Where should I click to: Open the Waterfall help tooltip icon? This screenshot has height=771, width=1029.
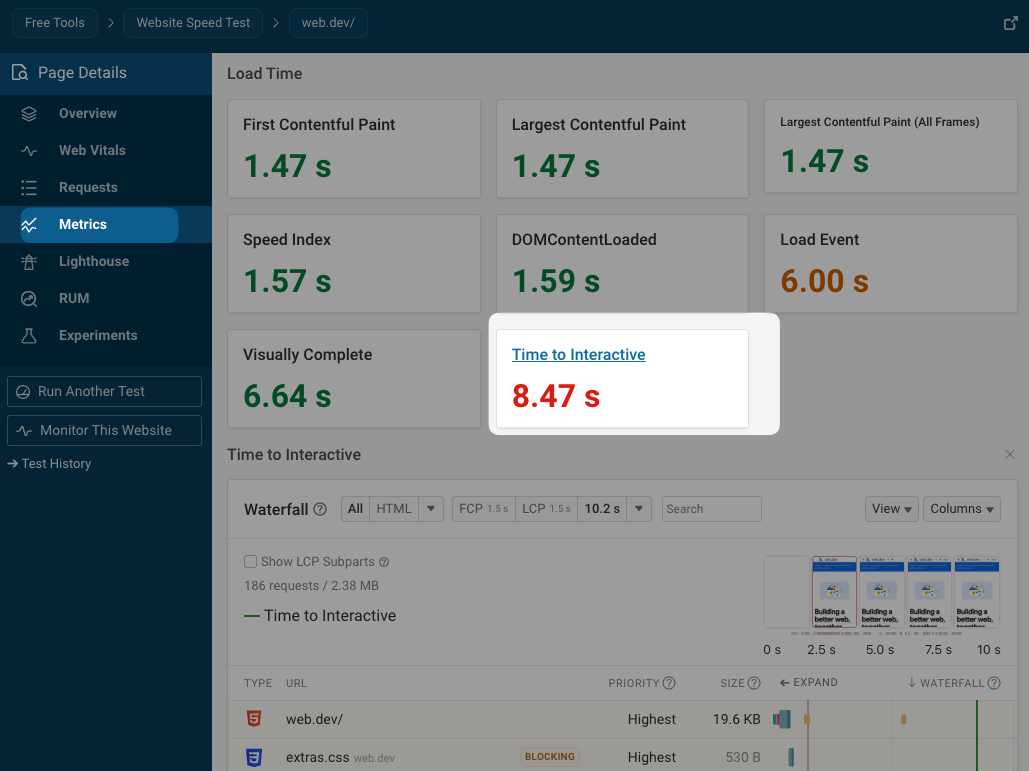(x=318, y=509)
